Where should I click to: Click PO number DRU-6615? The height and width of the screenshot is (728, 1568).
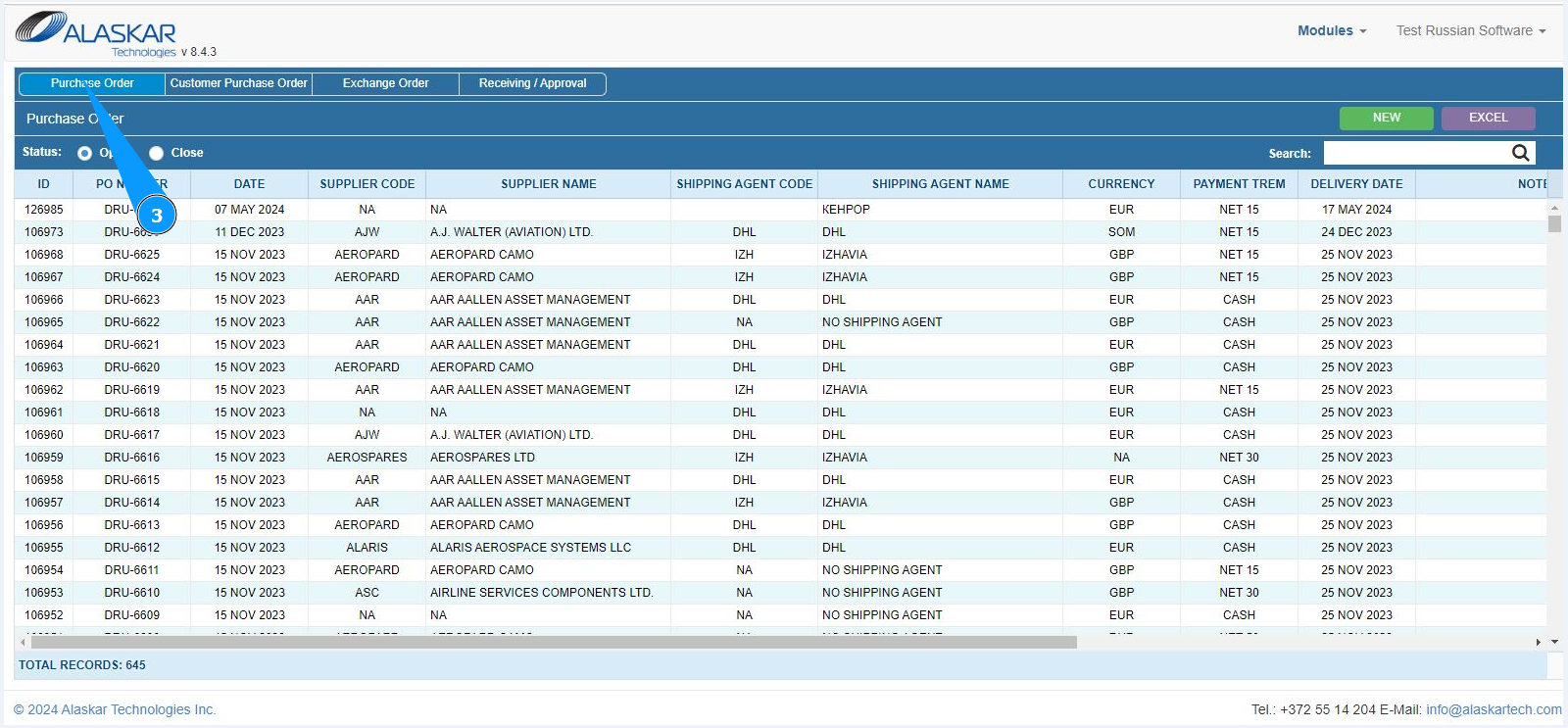click(x=131, y=480)
